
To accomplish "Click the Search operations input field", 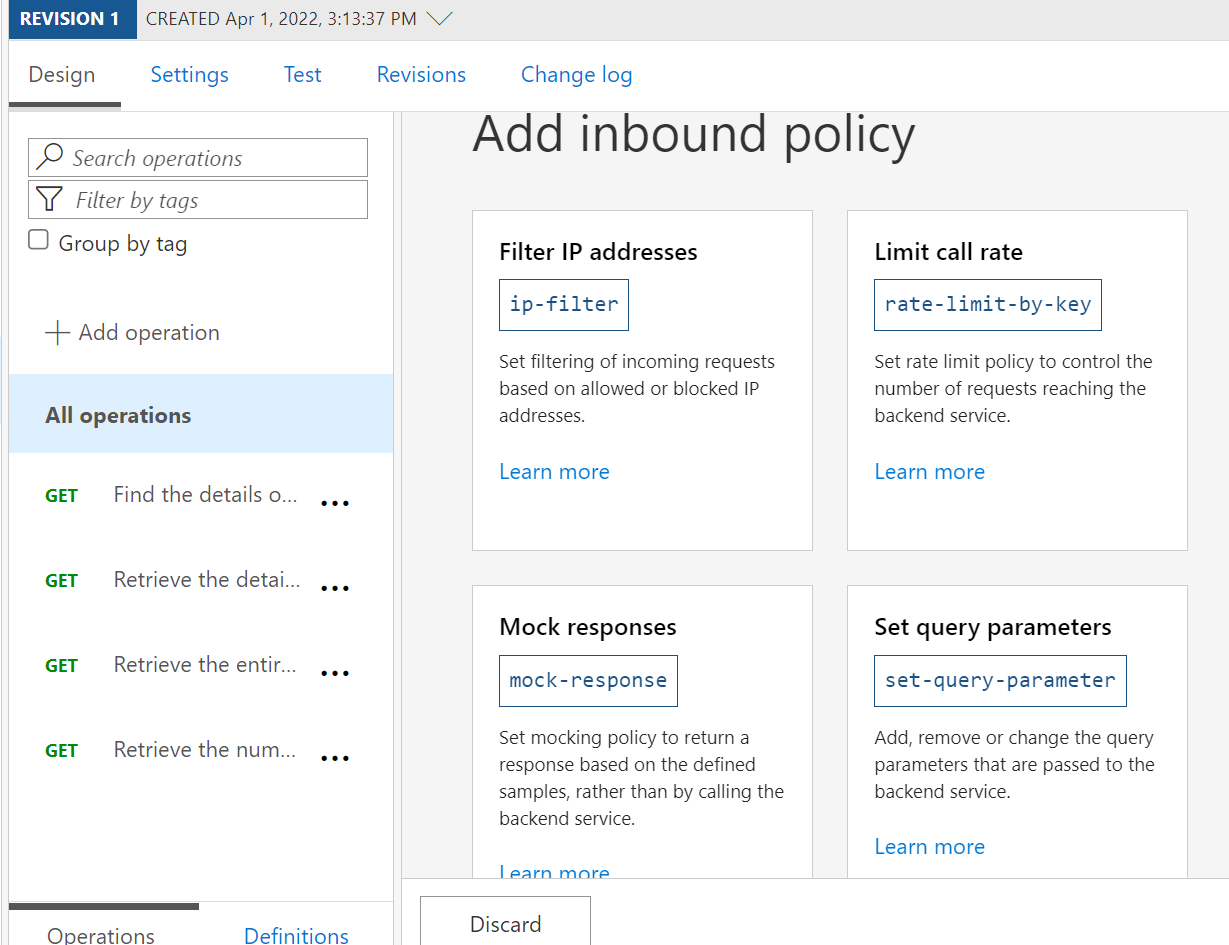I will (x=198, y=158).
